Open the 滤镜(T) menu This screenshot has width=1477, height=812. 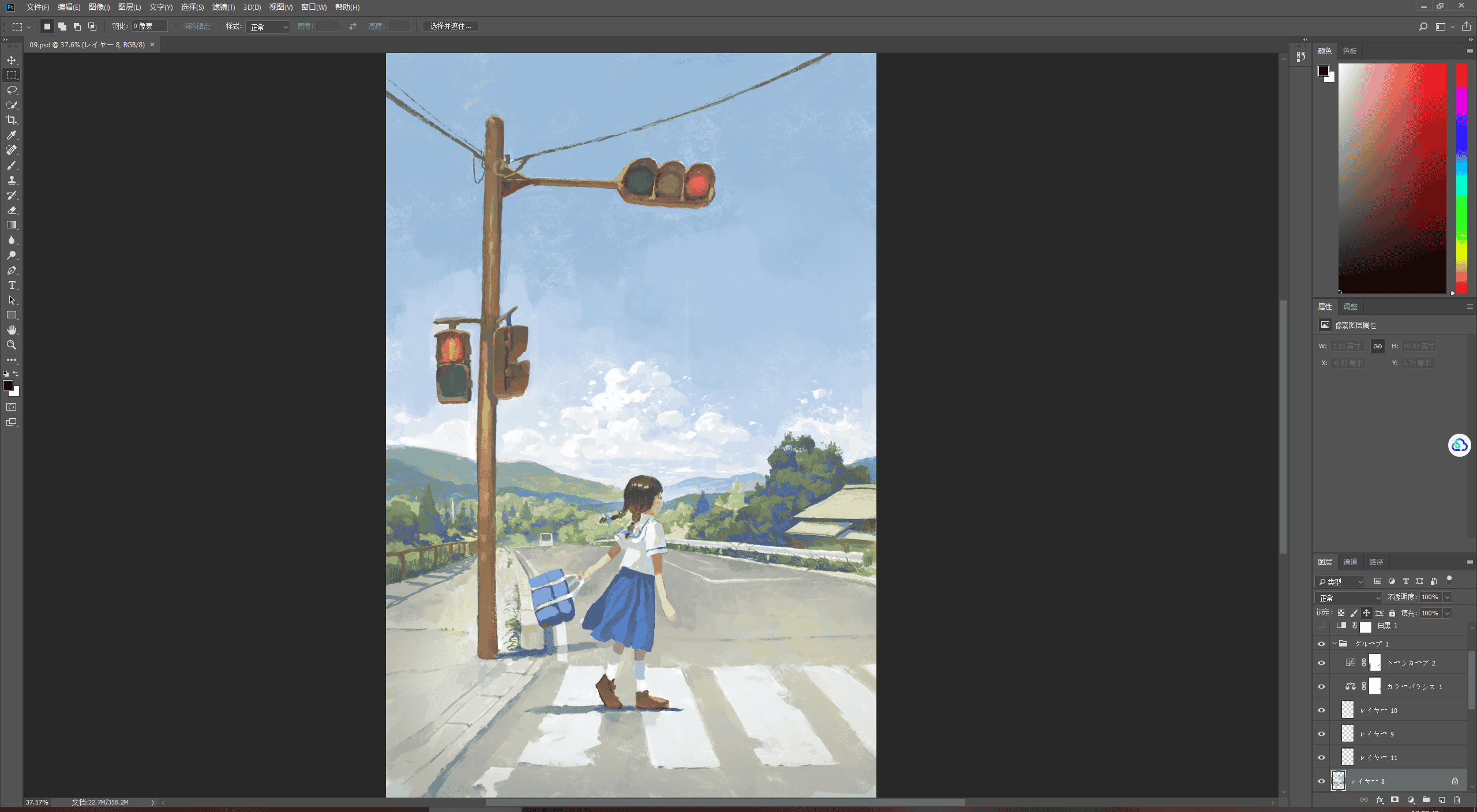(223, 7)
